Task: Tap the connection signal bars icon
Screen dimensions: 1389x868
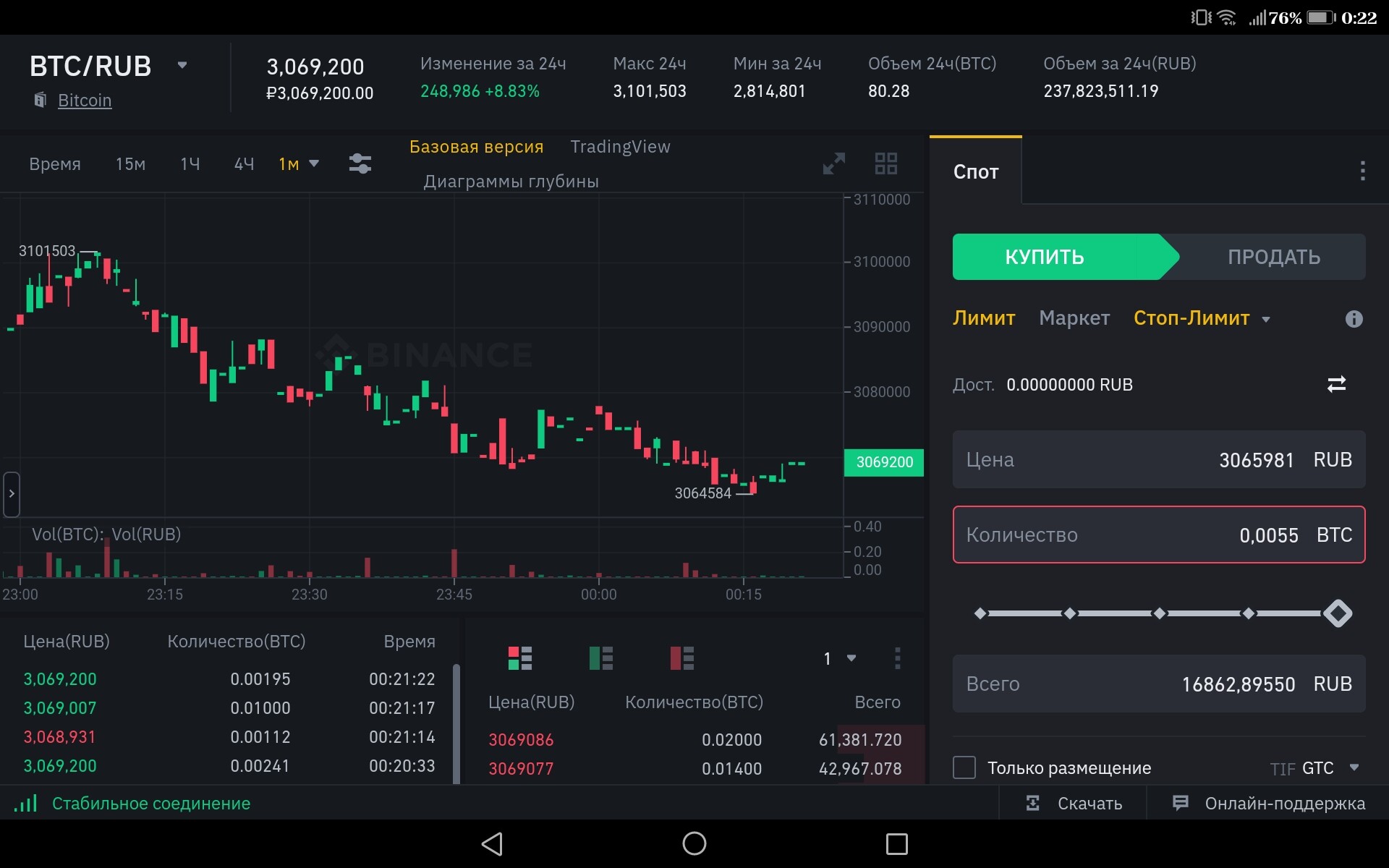Action: (x=26, y=803)
